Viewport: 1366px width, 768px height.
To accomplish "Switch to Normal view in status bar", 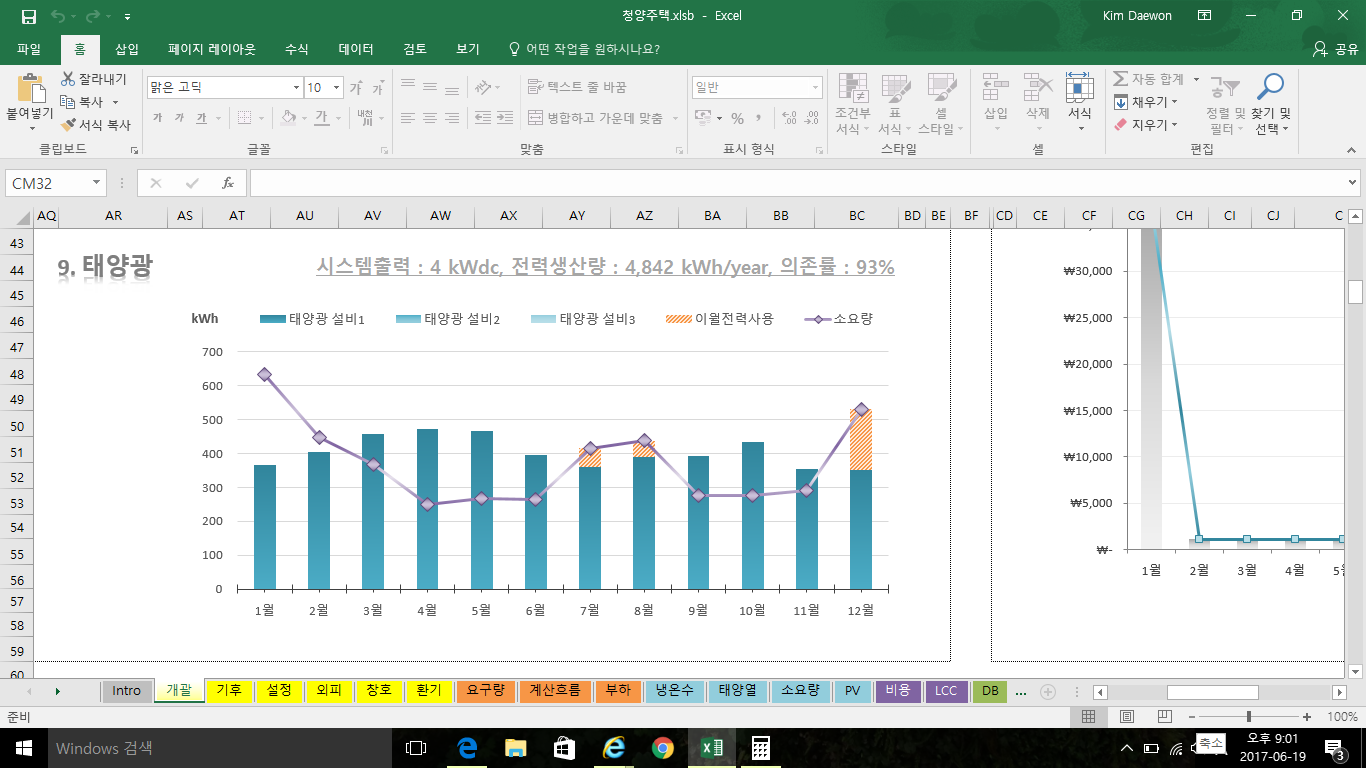I will [1089, 717].
